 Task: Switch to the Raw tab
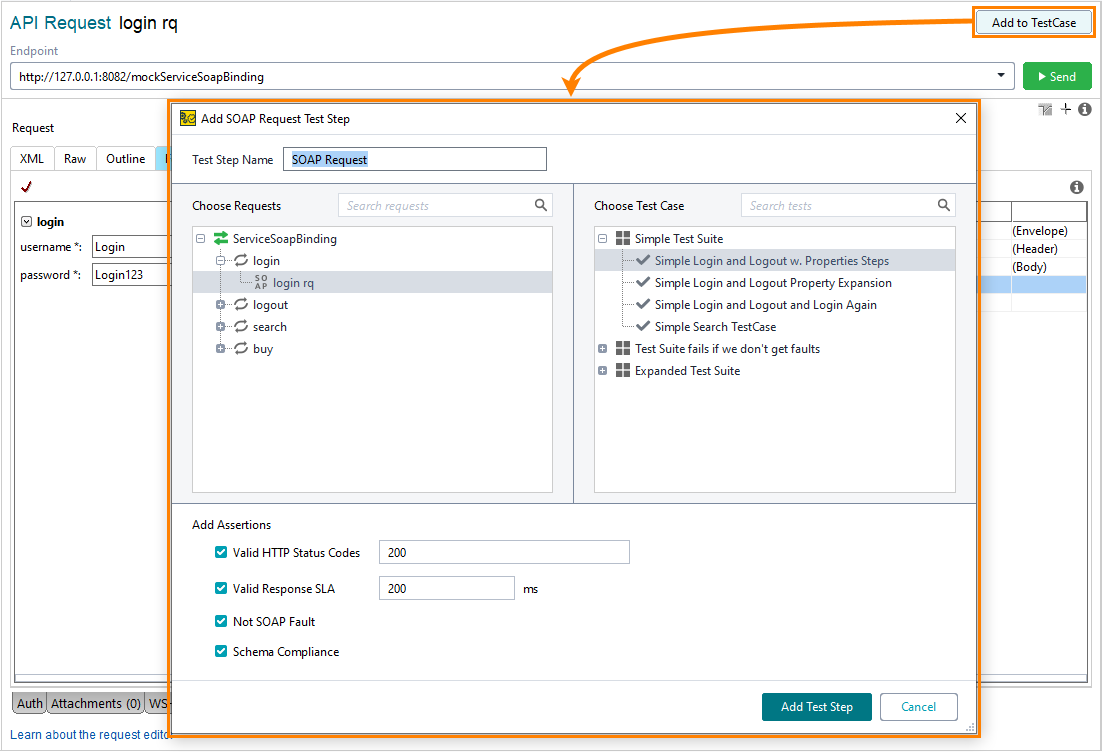[74, 158]
